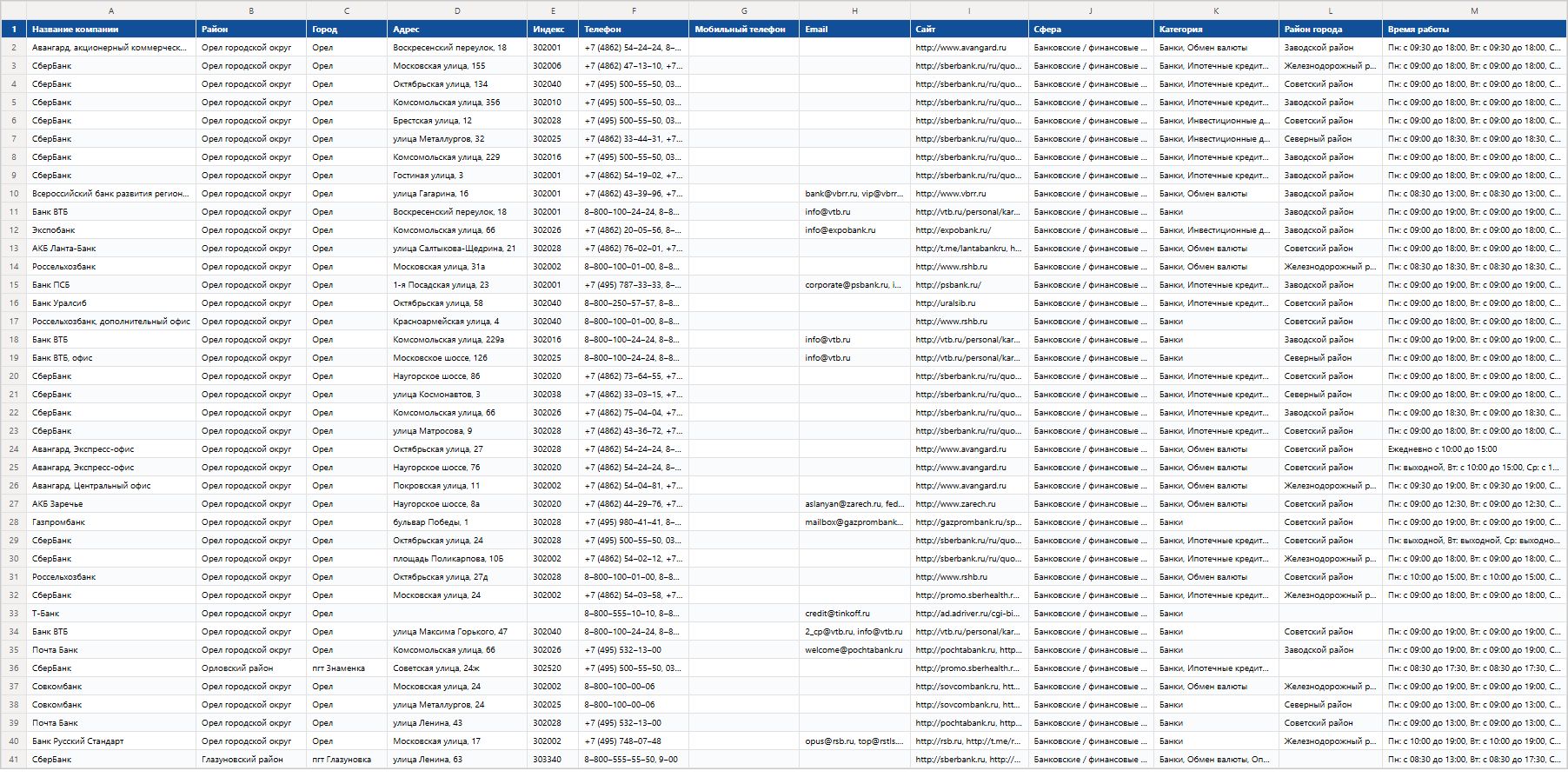Click the address 'Брестская улица, 12'

pyautogui.click(x=457, y=121)
